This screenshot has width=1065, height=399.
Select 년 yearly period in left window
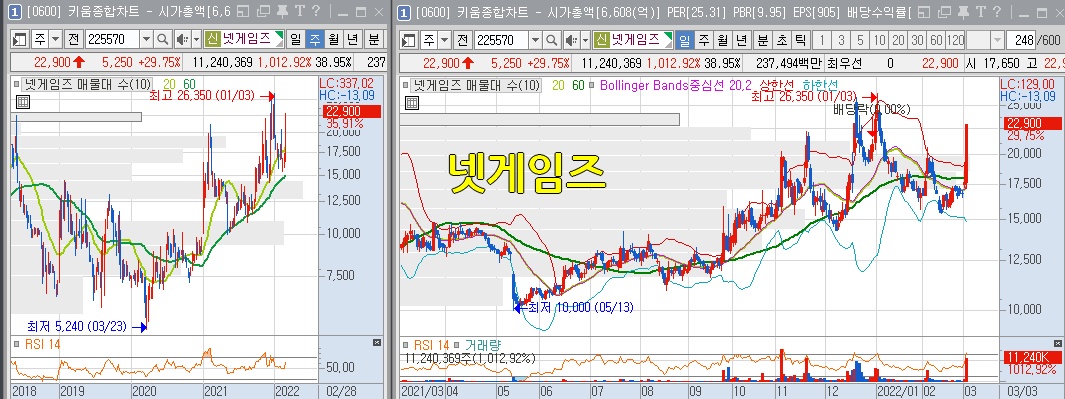coord(353,39)
